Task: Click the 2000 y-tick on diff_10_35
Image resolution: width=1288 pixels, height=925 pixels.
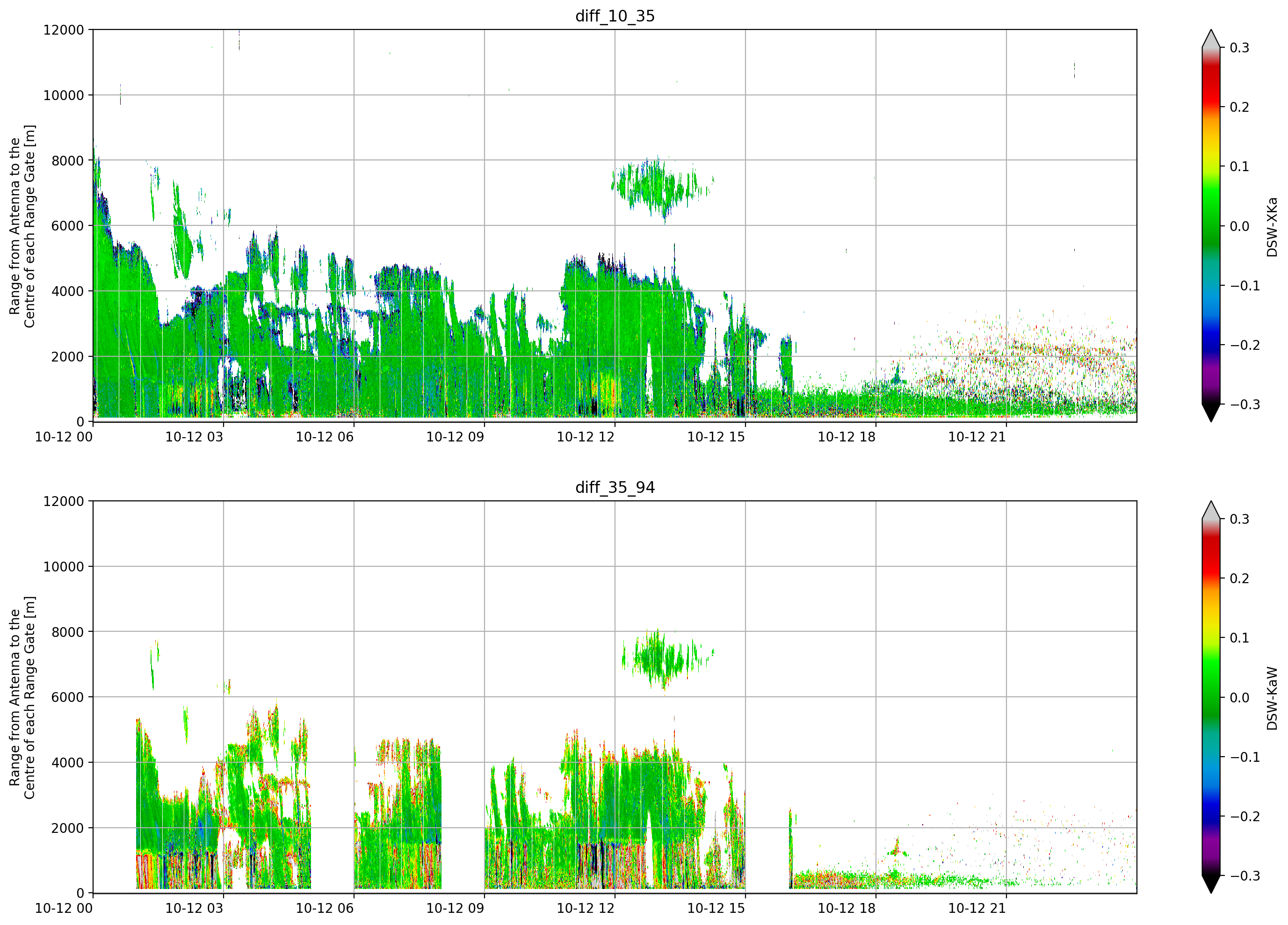Action: [67, 357]
